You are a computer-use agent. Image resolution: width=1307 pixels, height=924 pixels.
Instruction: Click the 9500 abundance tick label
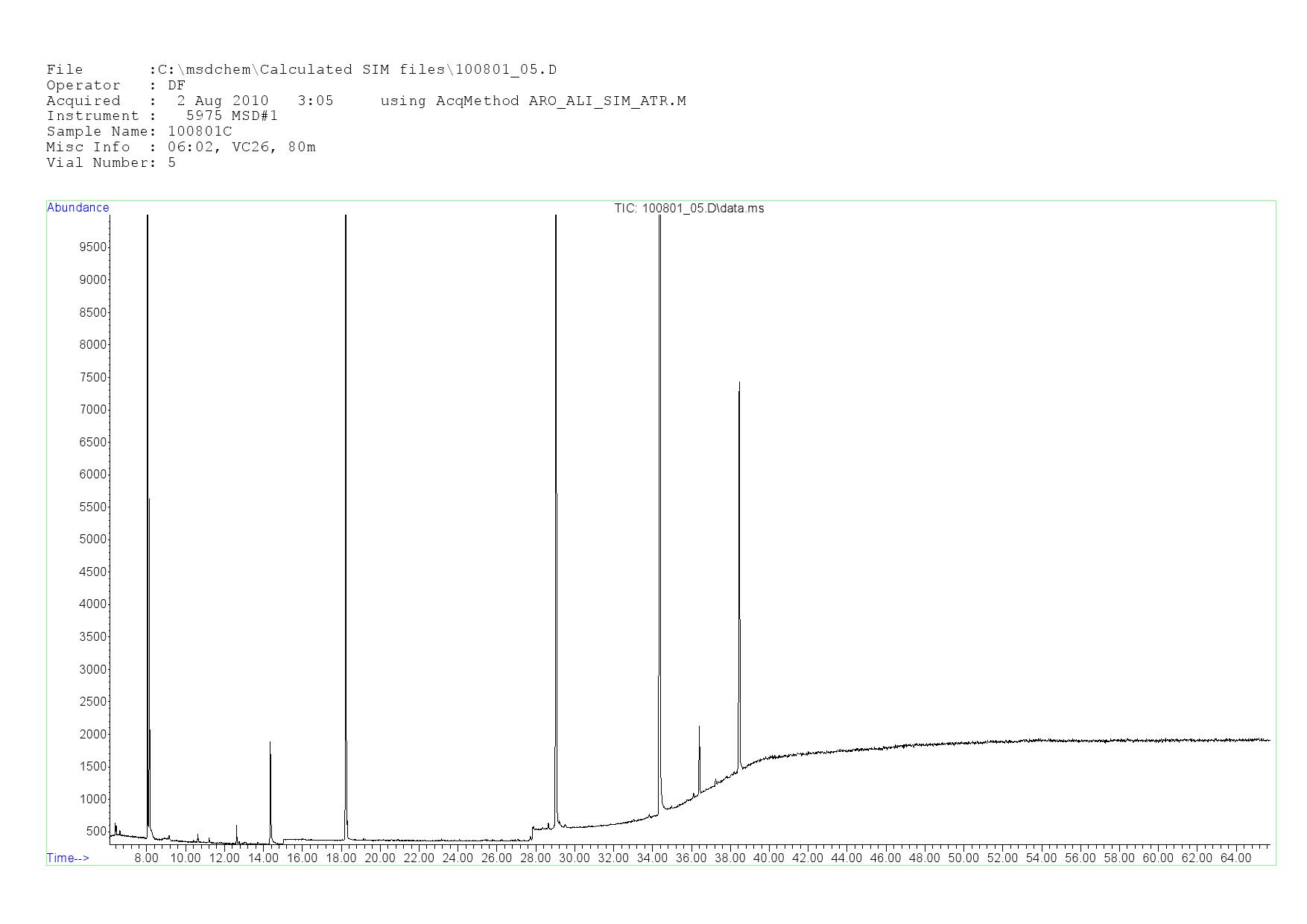(x=92, y=247)
